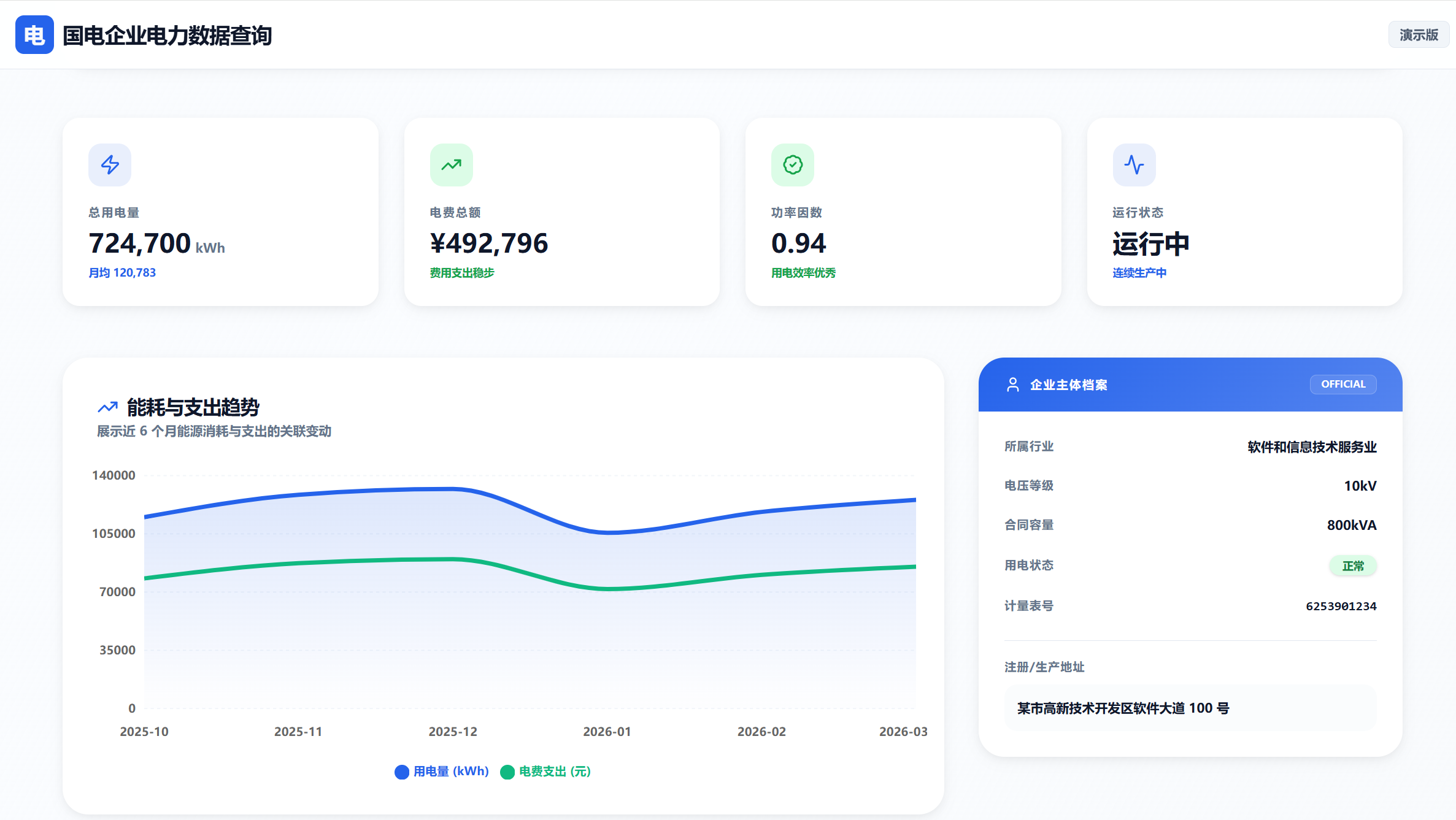Screen dimensions: 1456x820
Task: Click the 软件和信息技术服务业 industry value
Action: 1312,447
